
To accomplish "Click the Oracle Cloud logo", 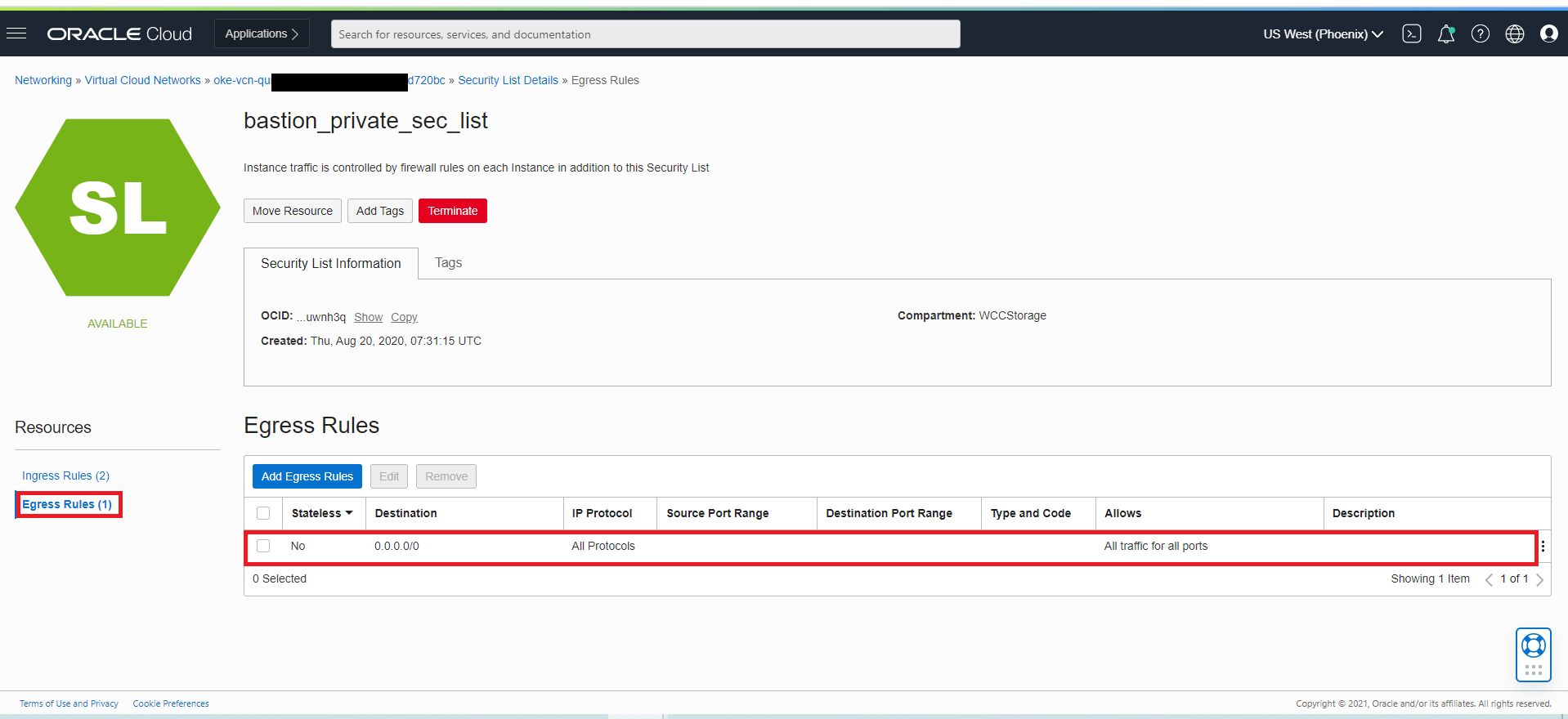I will coord(119,33).
